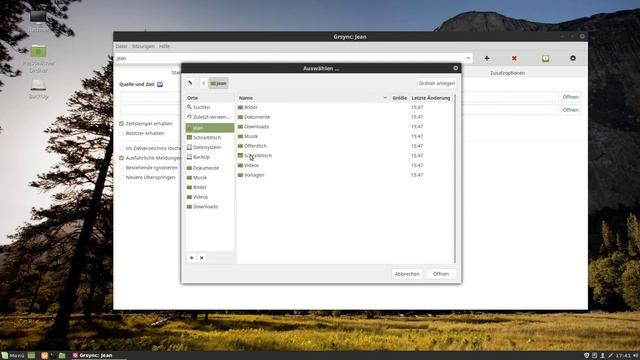The image size is (640, 360).
Task: Click the green simulation icon in Grsync toolbar
Action: point(545,58)
